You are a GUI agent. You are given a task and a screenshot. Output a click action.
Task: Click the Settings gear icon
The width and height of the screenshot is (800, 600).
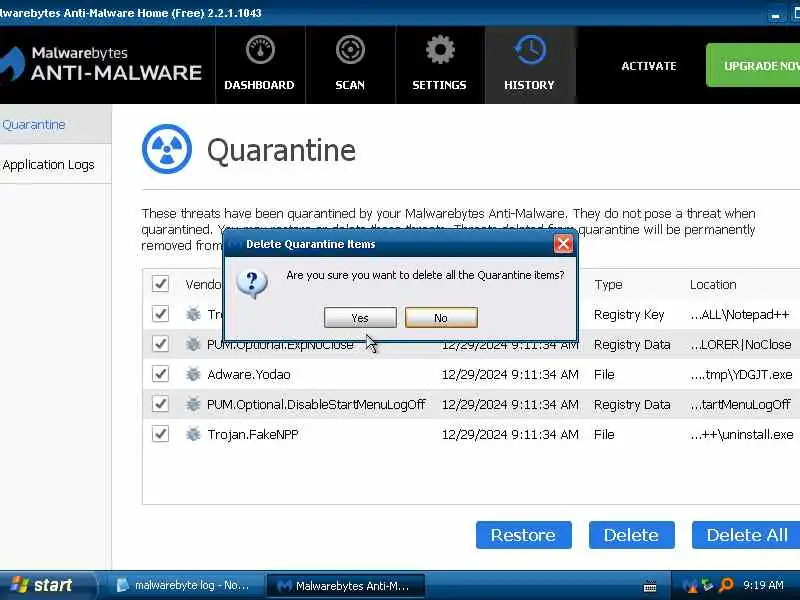tap(440, 49)
